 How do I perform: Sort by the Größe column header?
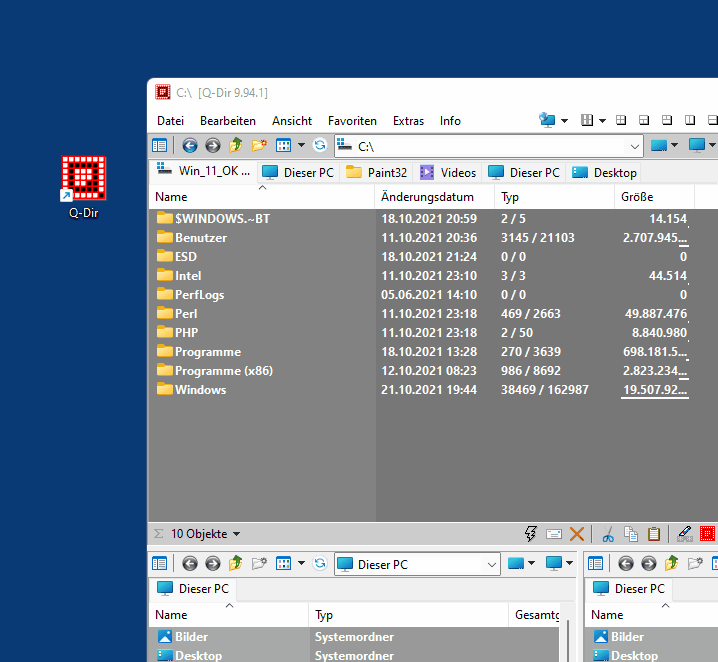[654, 197]
